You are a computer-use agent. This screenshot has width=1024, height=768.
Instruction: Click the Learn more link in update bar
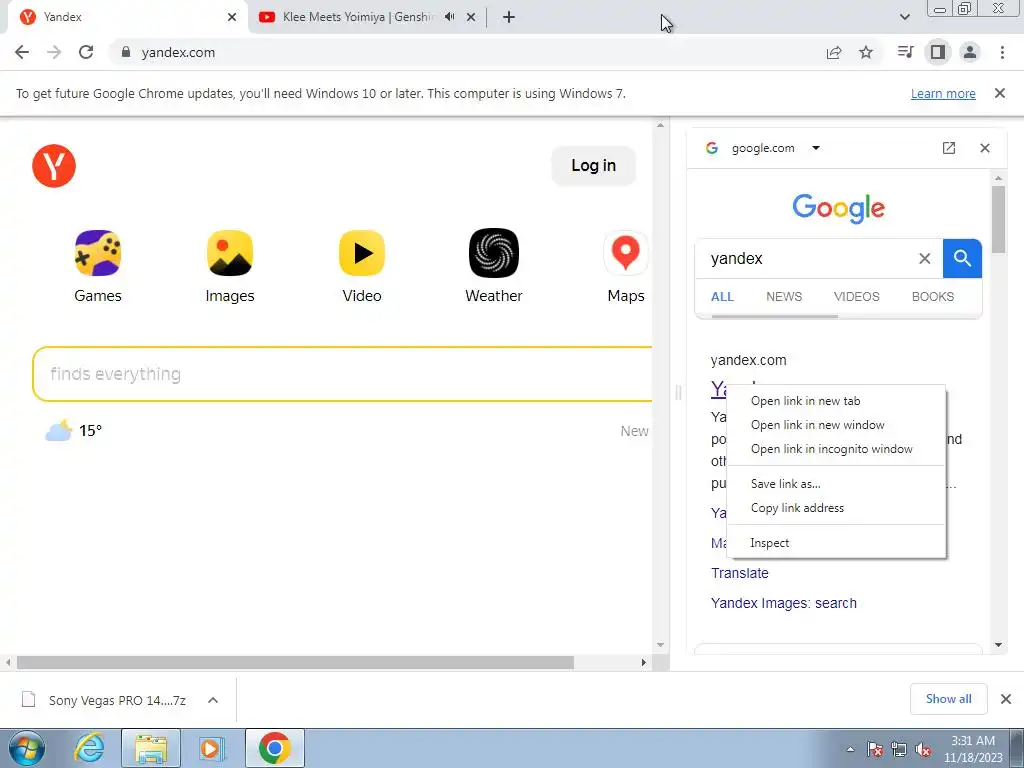(x=943, y=93)
